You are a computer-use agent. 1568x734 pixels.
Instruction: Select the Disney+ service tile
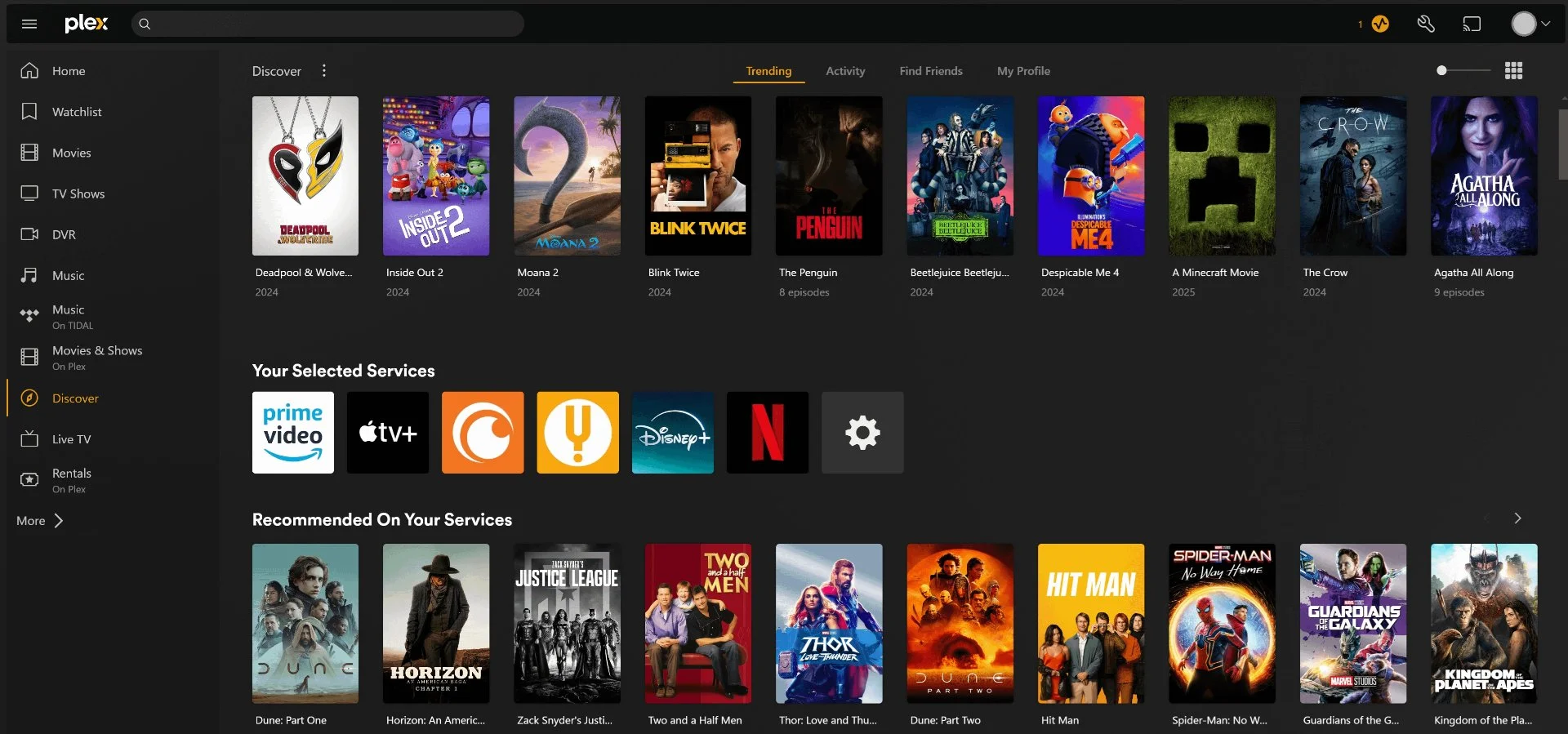[673, 433]
